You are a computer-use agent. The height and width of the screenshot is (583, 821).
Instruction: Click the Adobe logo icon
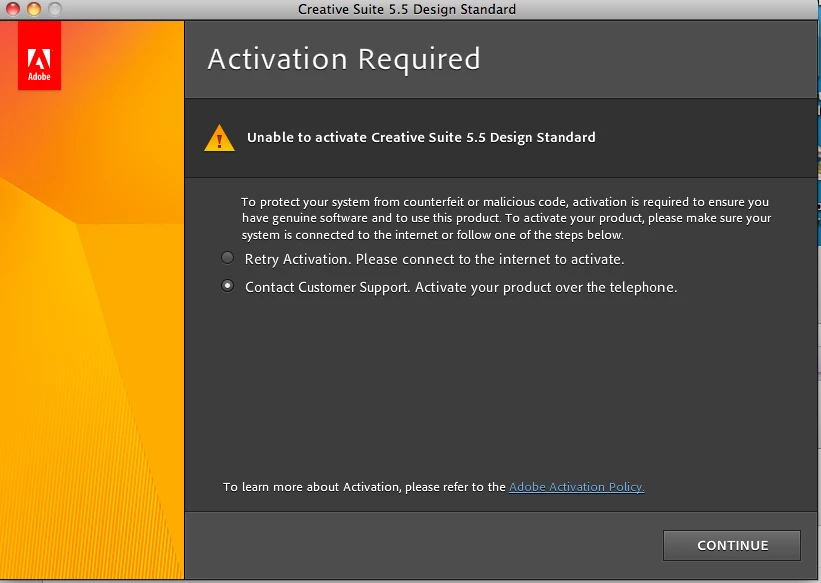[x=39, y=56]
